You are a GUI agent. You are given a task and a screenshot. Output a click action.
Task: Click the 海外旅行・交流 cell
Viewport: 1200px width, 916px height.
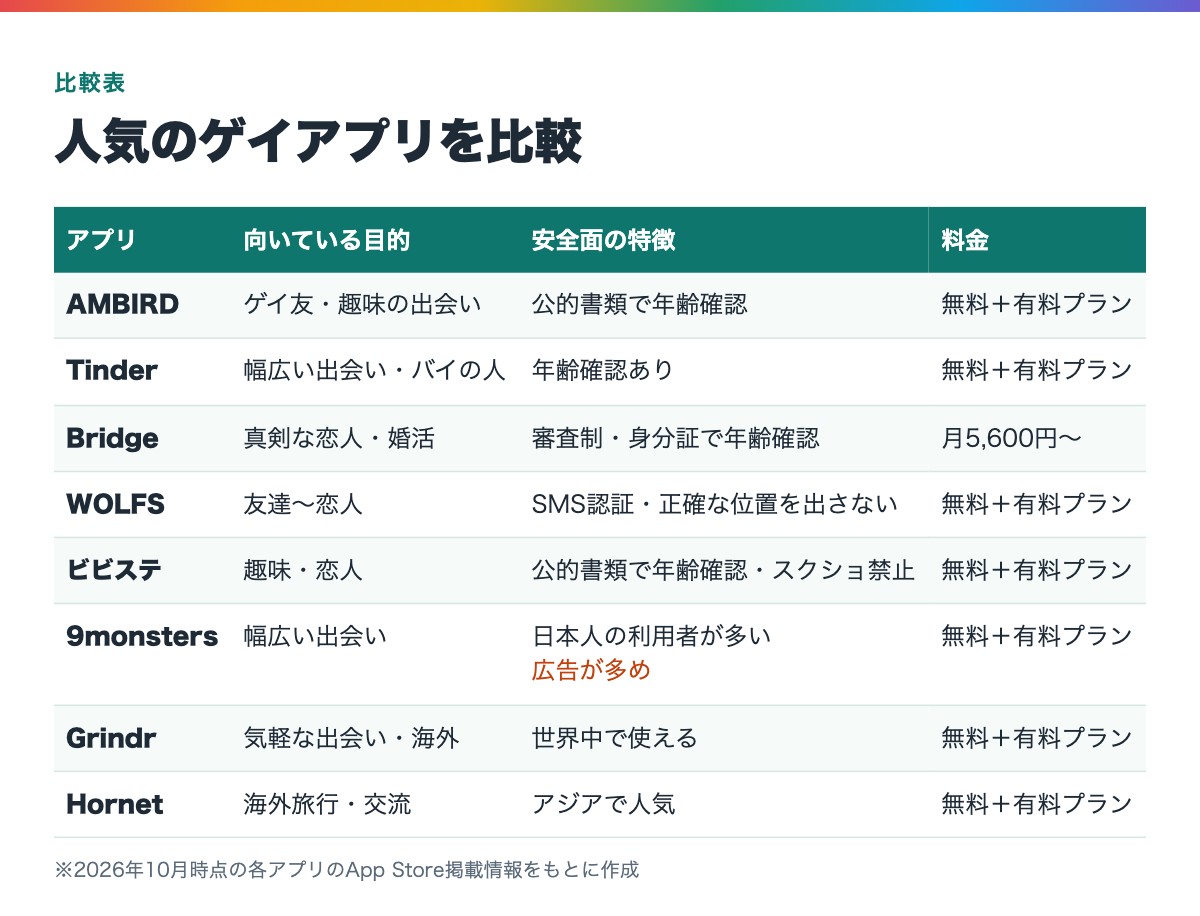[375, 804]
